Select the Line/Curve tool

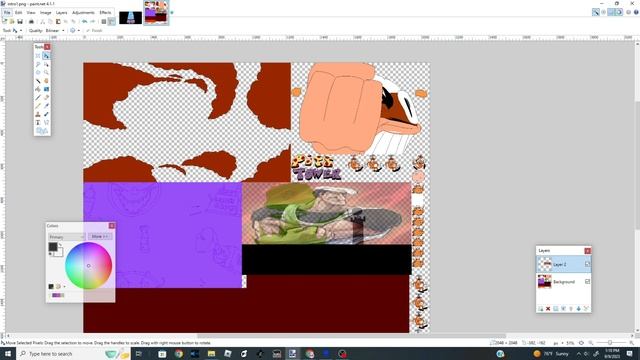click(46, 122)
